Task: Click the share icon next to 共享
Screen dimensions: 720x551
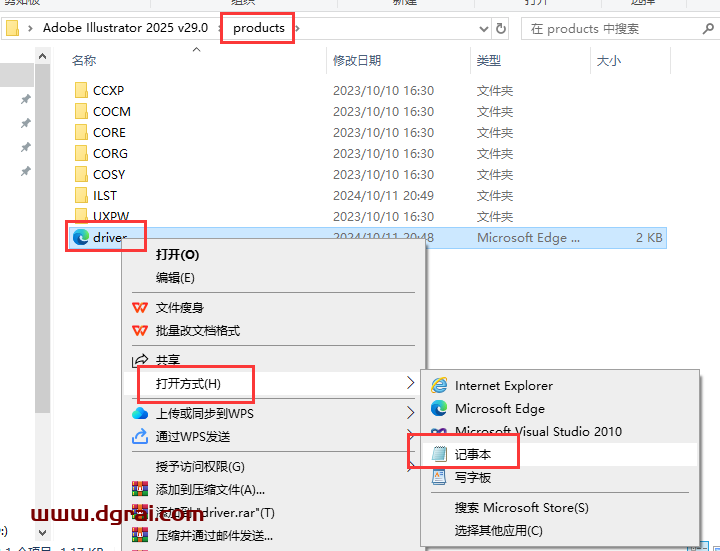Action: click(140, 360)
